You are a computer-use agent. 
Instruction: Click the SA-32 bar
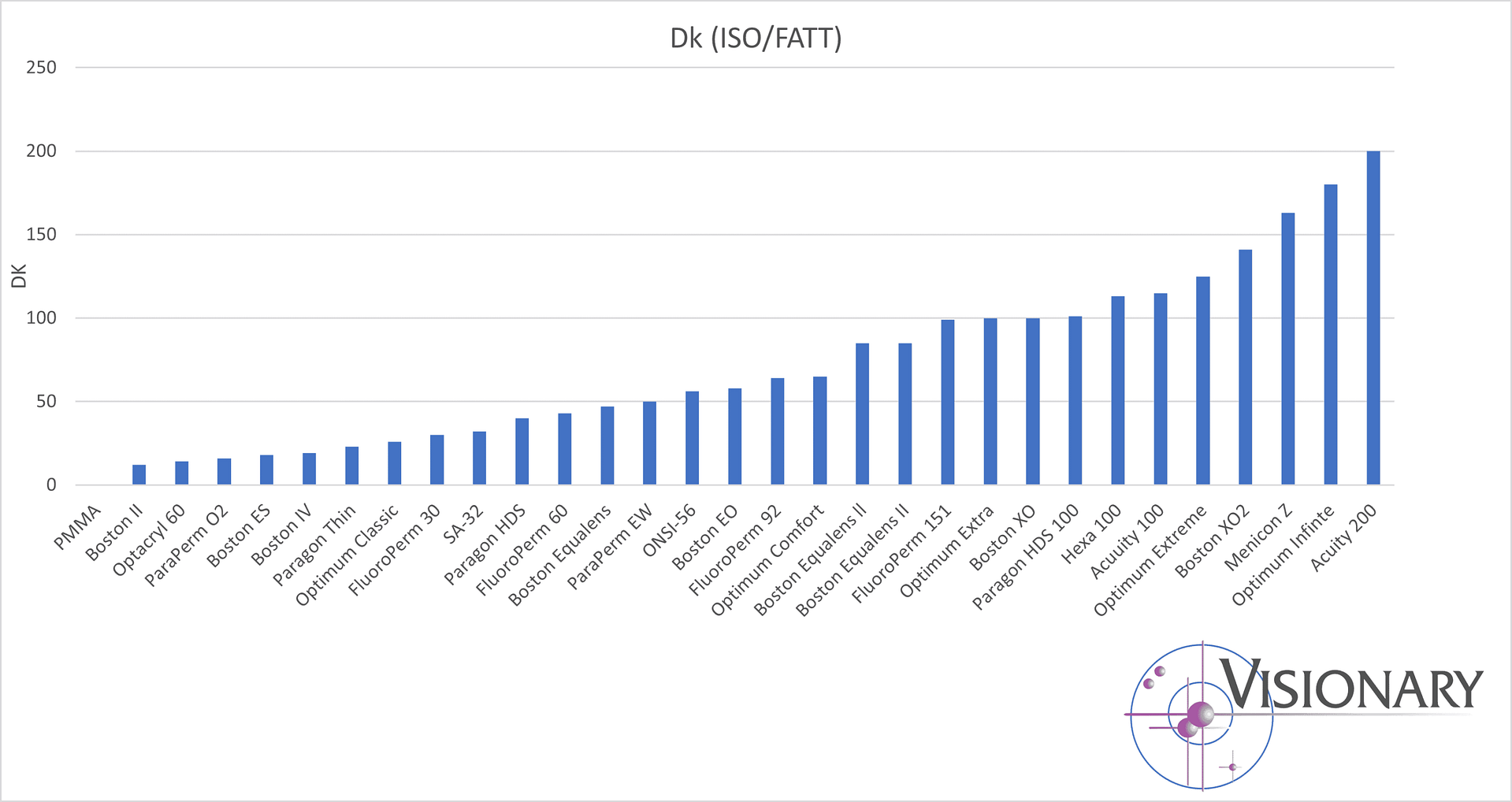(479, 458)
